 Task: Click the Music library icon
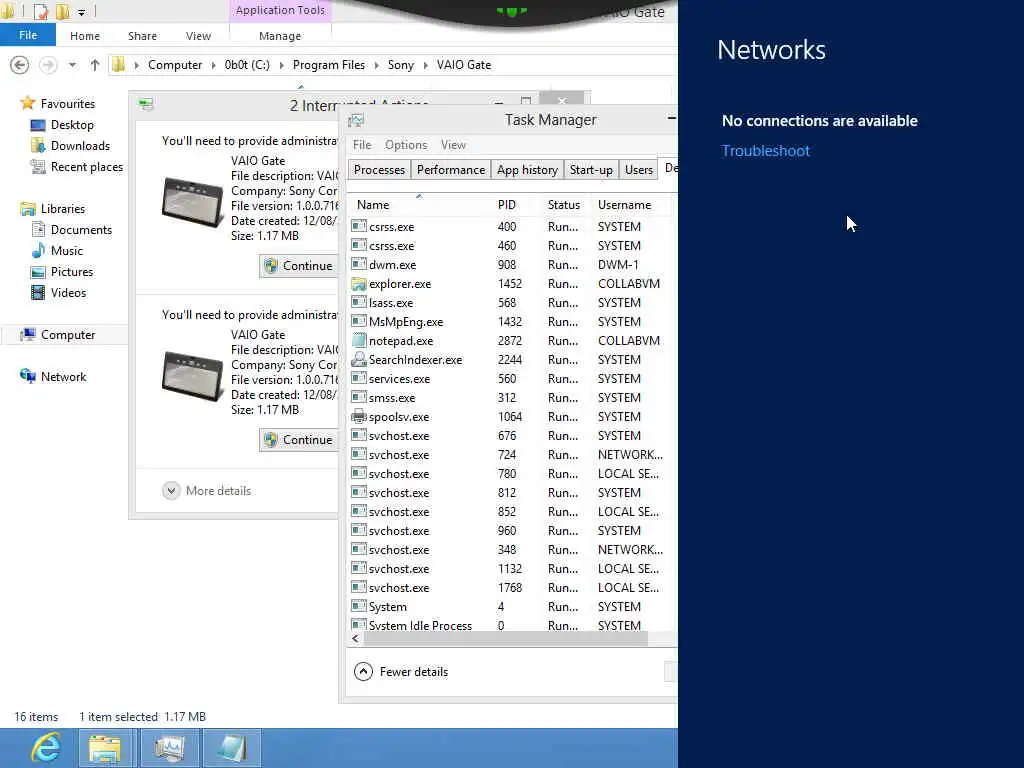click(38, 250)
